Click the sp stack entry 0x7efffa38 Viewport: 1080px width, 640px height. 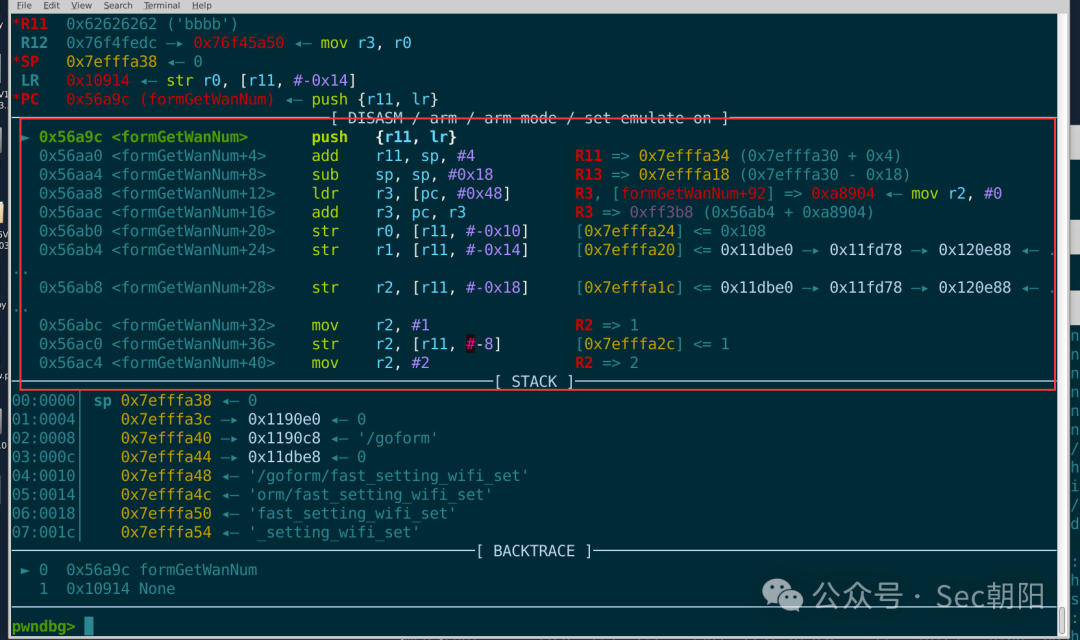click(x=166, y=400)
